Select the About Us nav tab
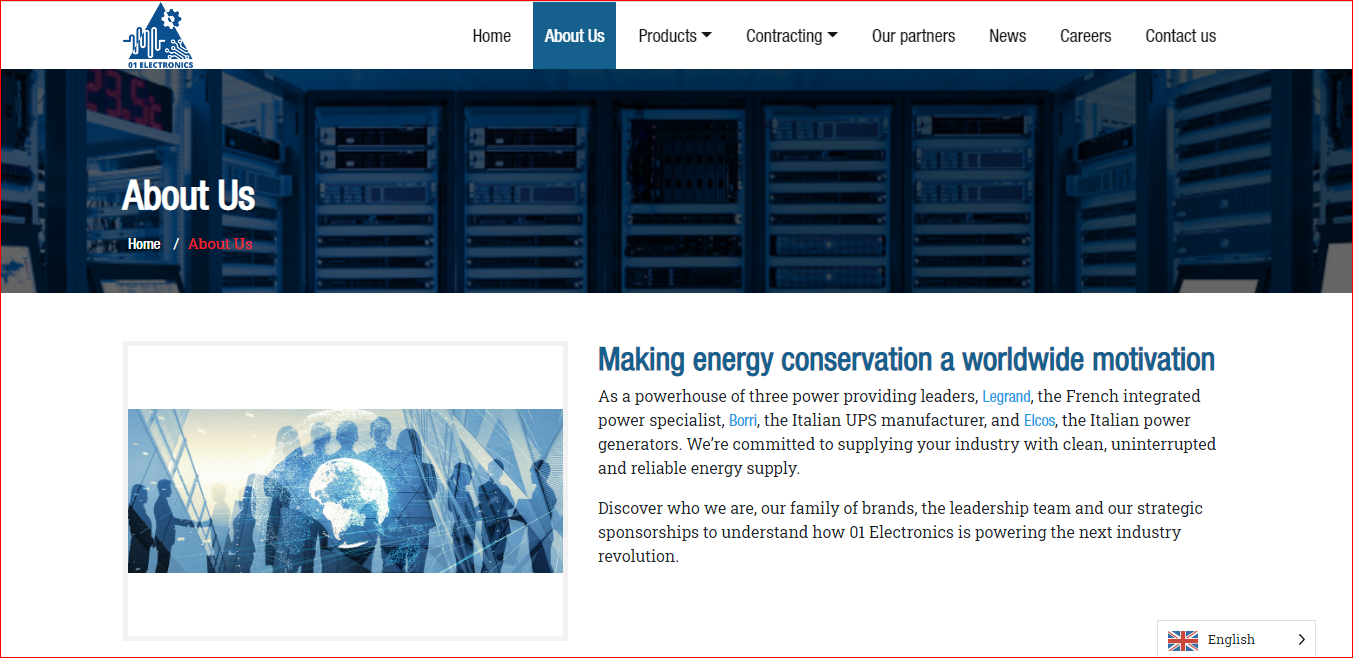1353x658 pixels. (x=574, y=36)
